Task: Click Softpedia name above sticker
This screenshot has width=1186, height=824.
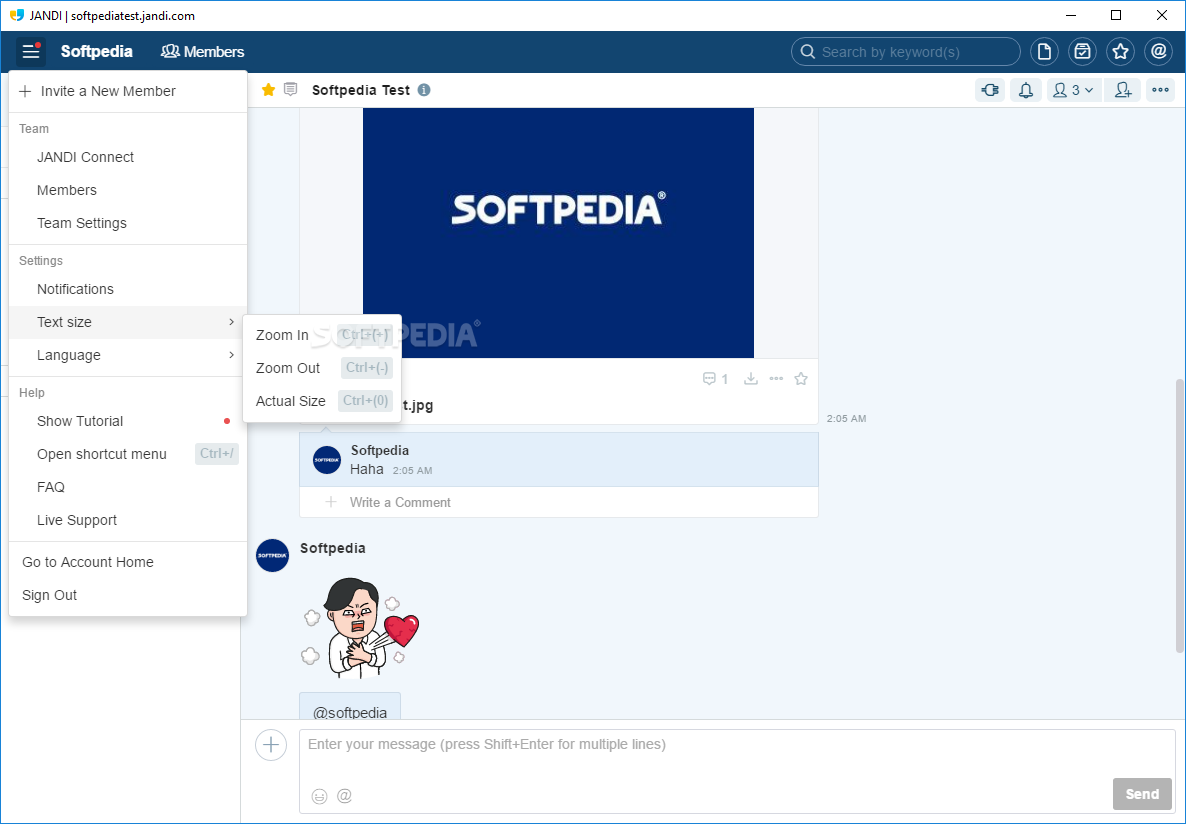Action: pos(333,549)
